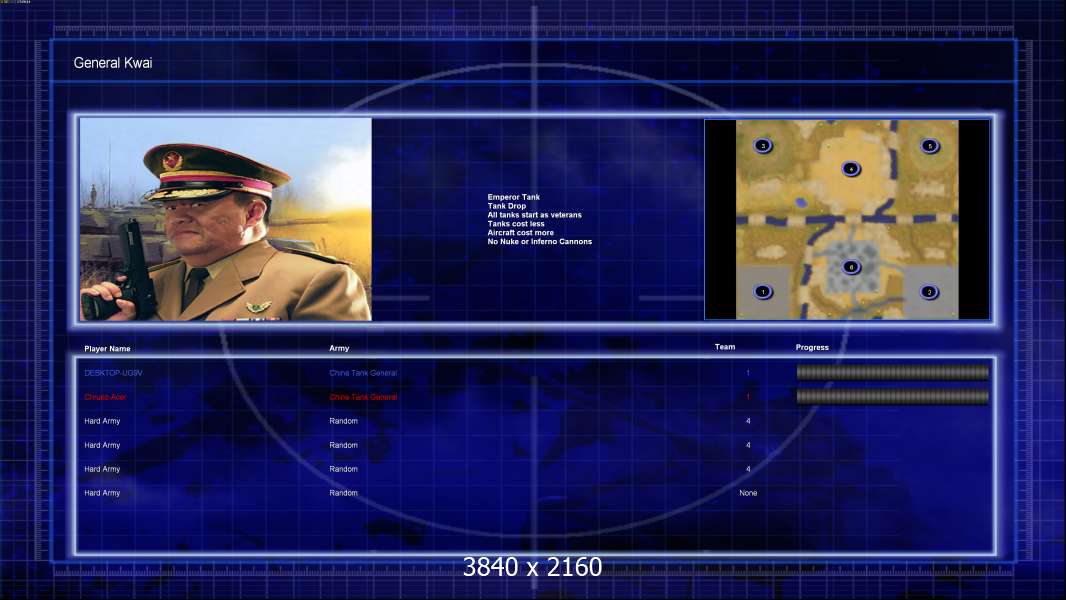Click 'No Nuke or Inferno Cannons' text

point(540,241)
